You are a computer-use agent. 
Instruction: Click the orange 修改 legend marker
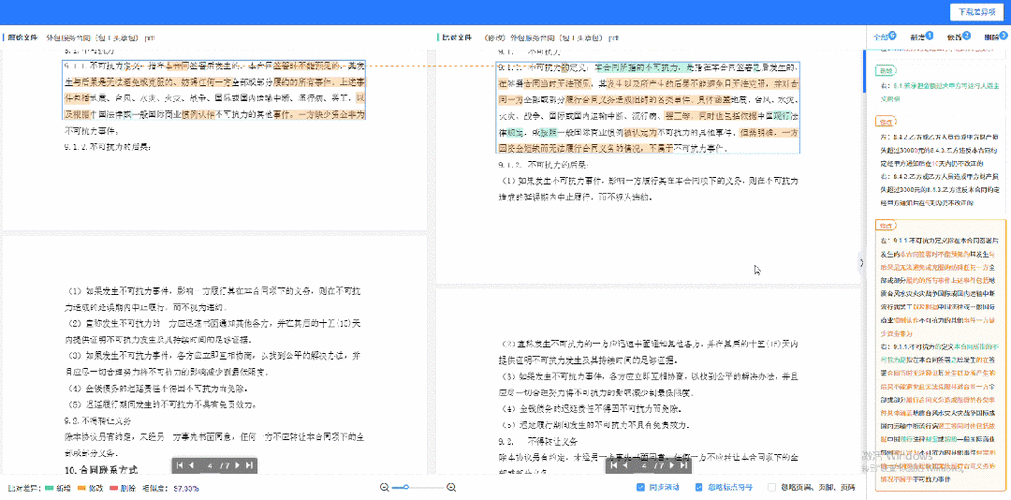point(82,488)
